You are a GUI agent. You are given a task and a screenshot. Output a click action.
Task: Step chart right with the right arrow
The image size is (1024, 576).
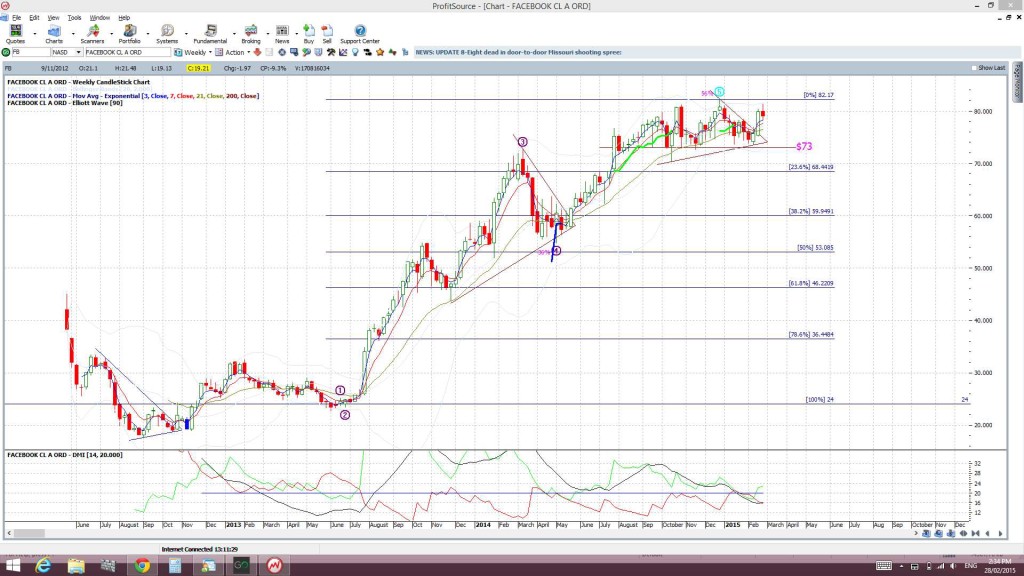[1000, 534]
